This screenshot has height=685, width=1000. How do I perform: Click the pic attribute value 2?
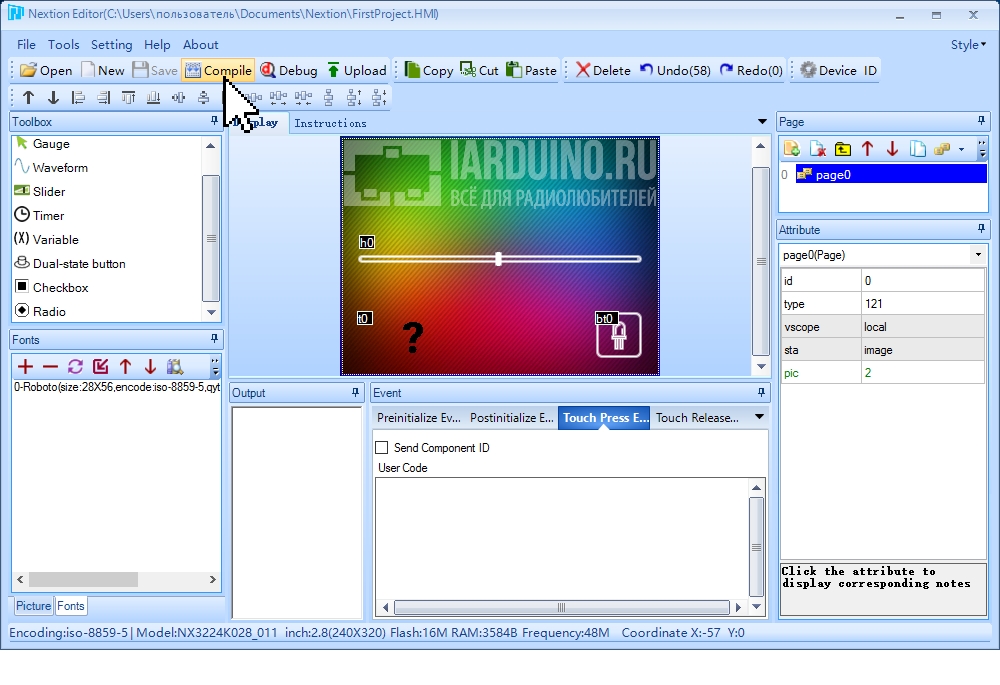tap(922, 373)
